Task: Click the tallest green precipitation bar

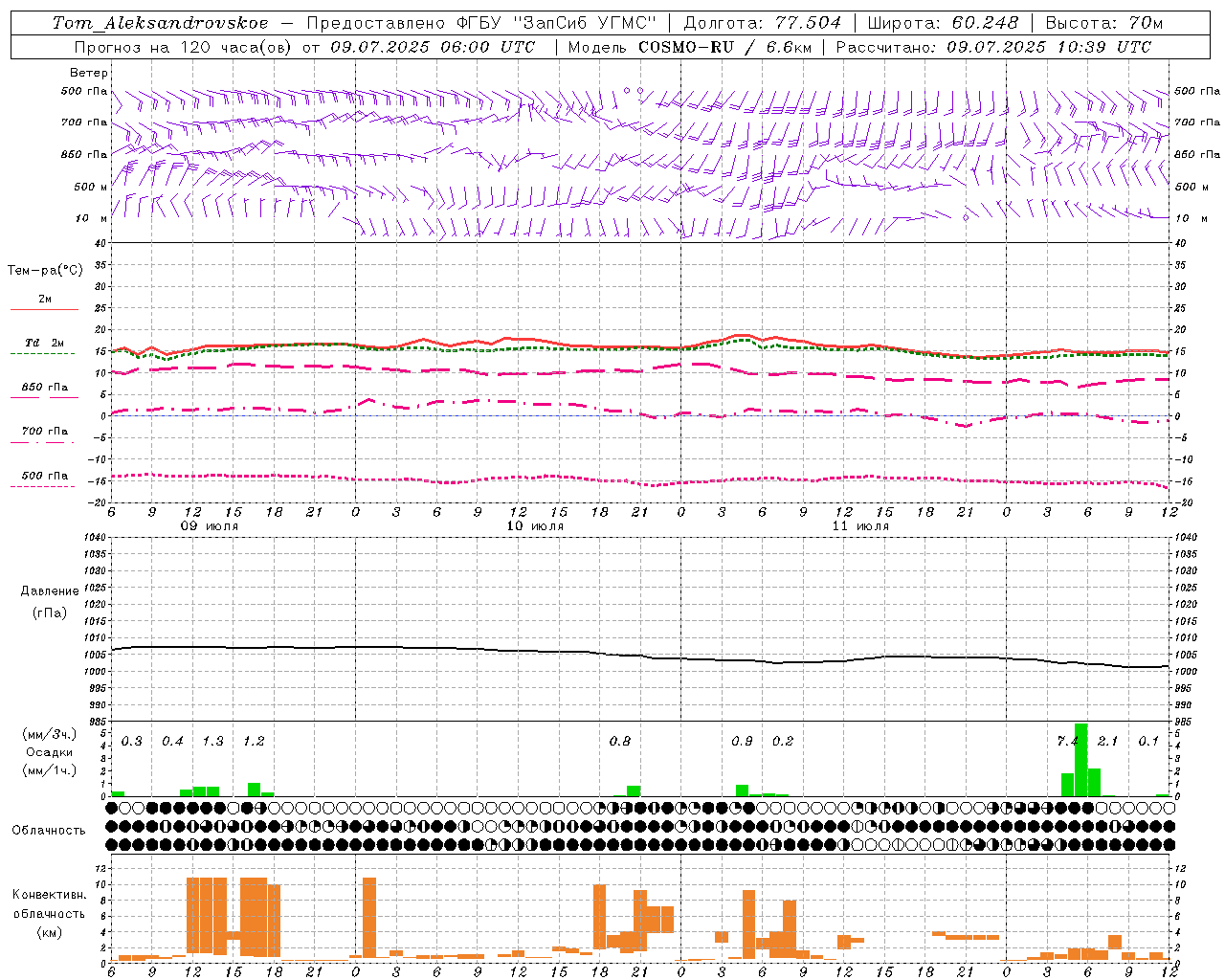Action: point(1080,760)
